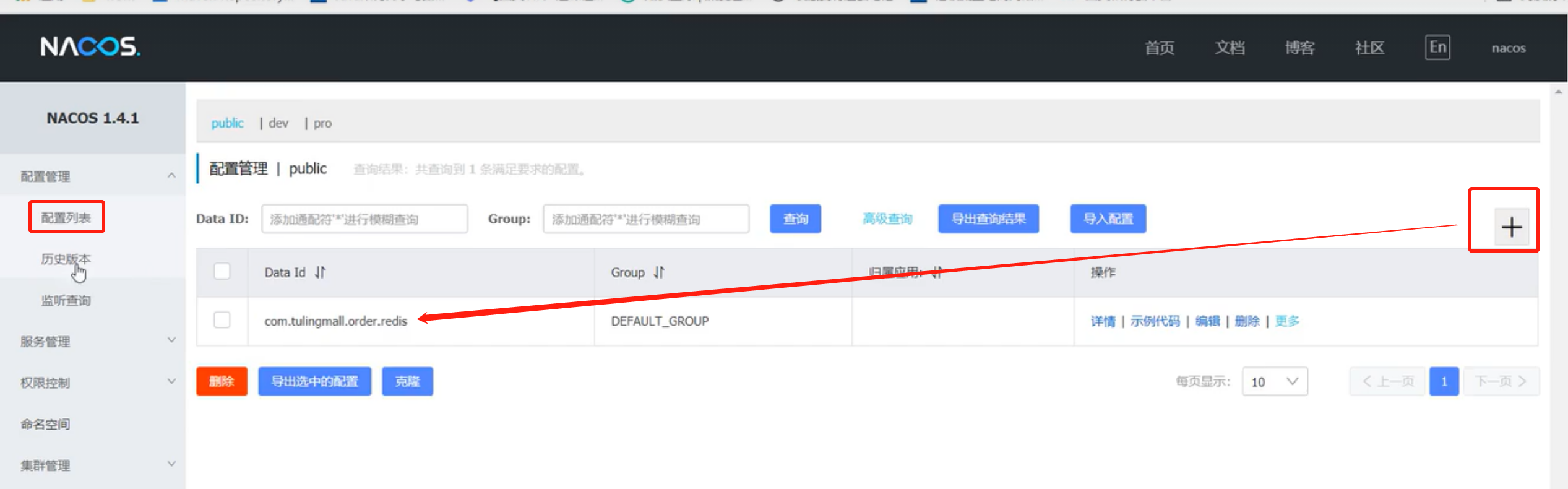Click the page scrollbar up arrow

1558,92
